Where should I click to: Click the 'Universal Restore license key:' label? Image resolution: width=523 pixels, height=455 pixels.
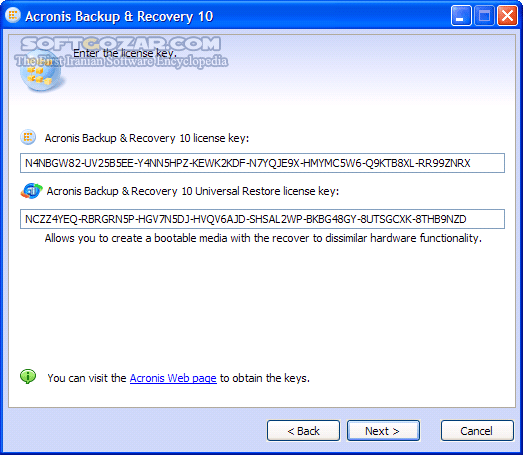click(x=193, y=191)
